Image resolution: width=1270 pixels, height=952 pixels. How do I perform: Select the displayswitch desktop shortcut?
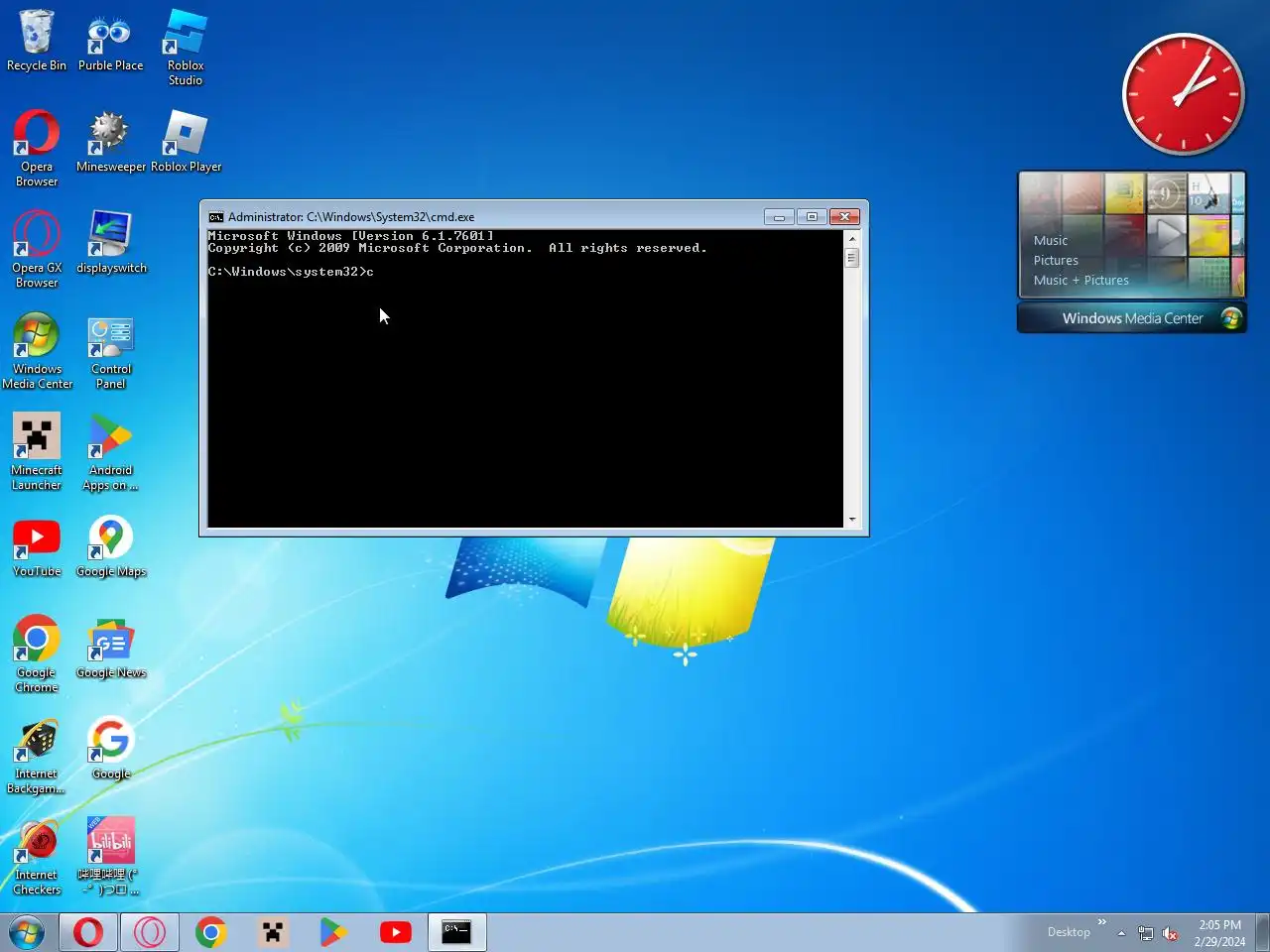(x=111, y=243)
